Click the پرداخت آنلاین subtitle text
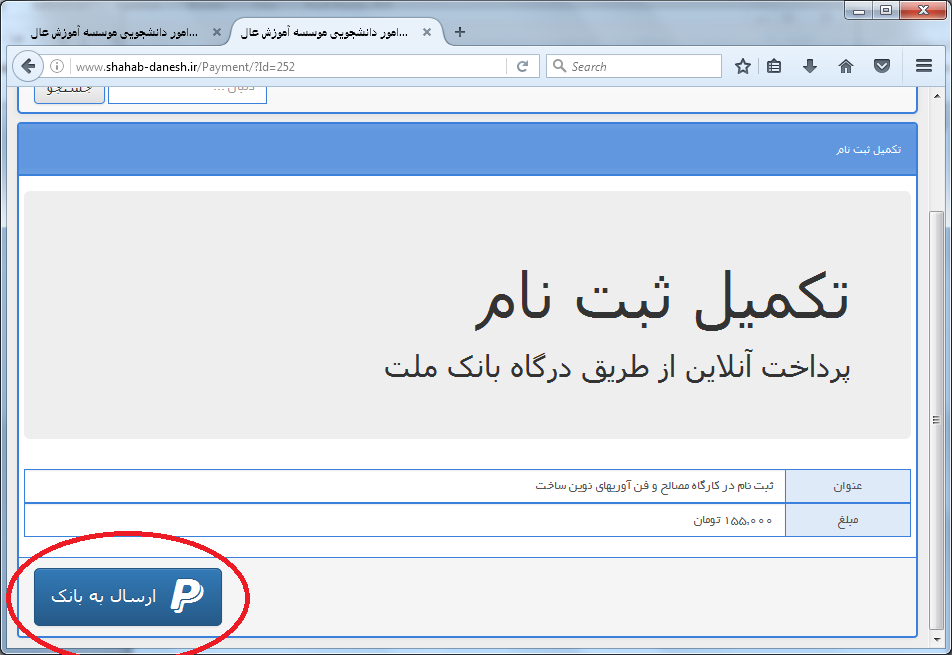 (617, 368)
